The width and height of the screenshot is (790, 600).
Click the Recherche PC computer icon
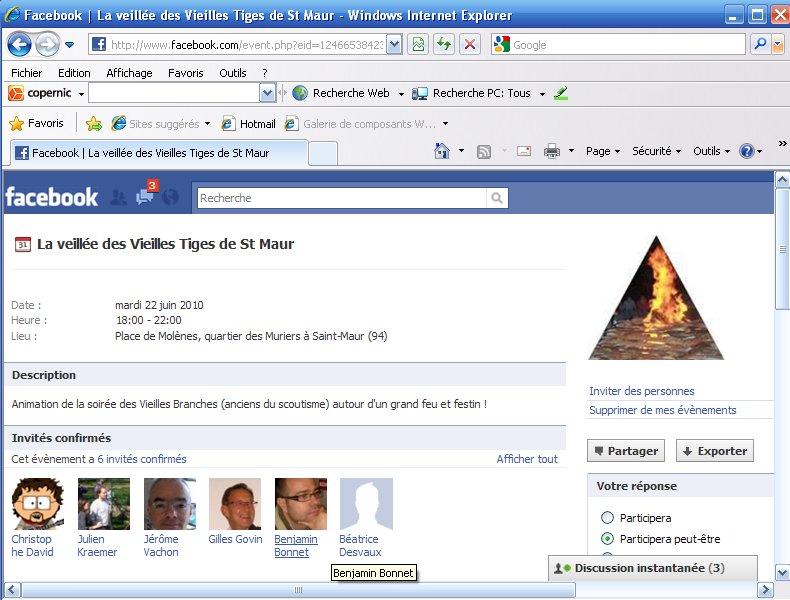point(419,94)
